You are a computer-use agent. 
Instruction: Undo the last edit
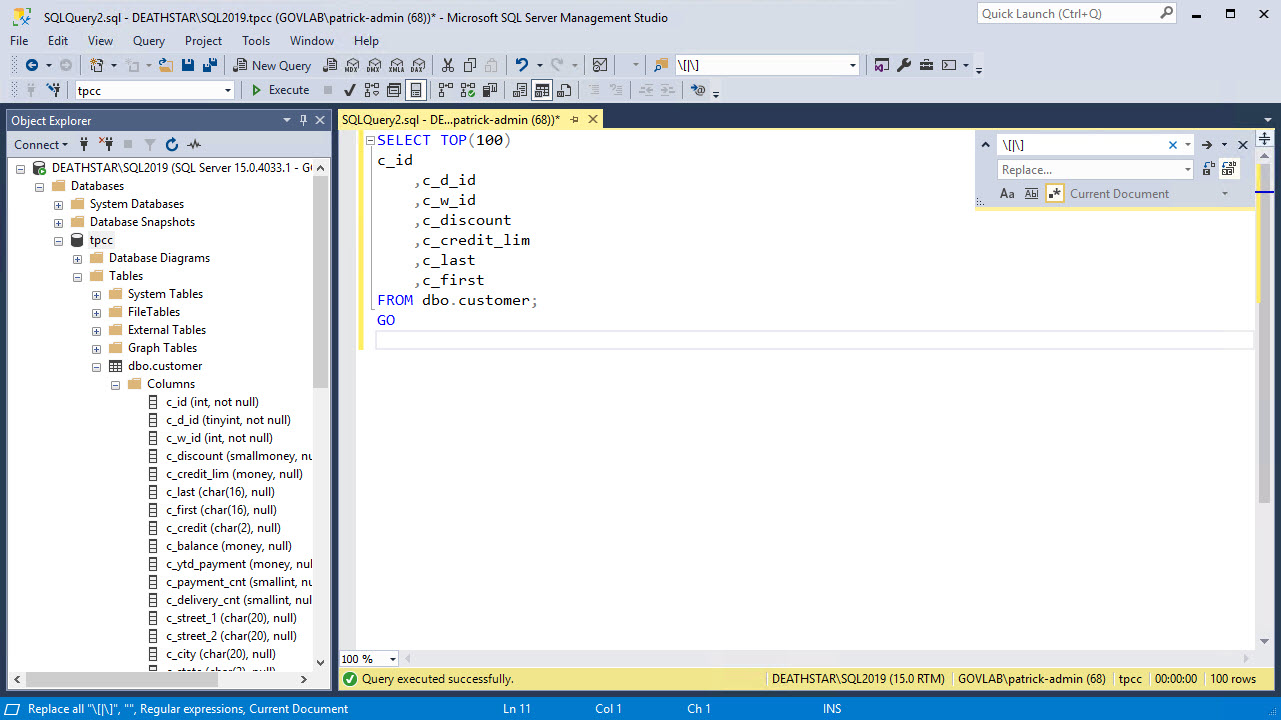tap(522, 64)
